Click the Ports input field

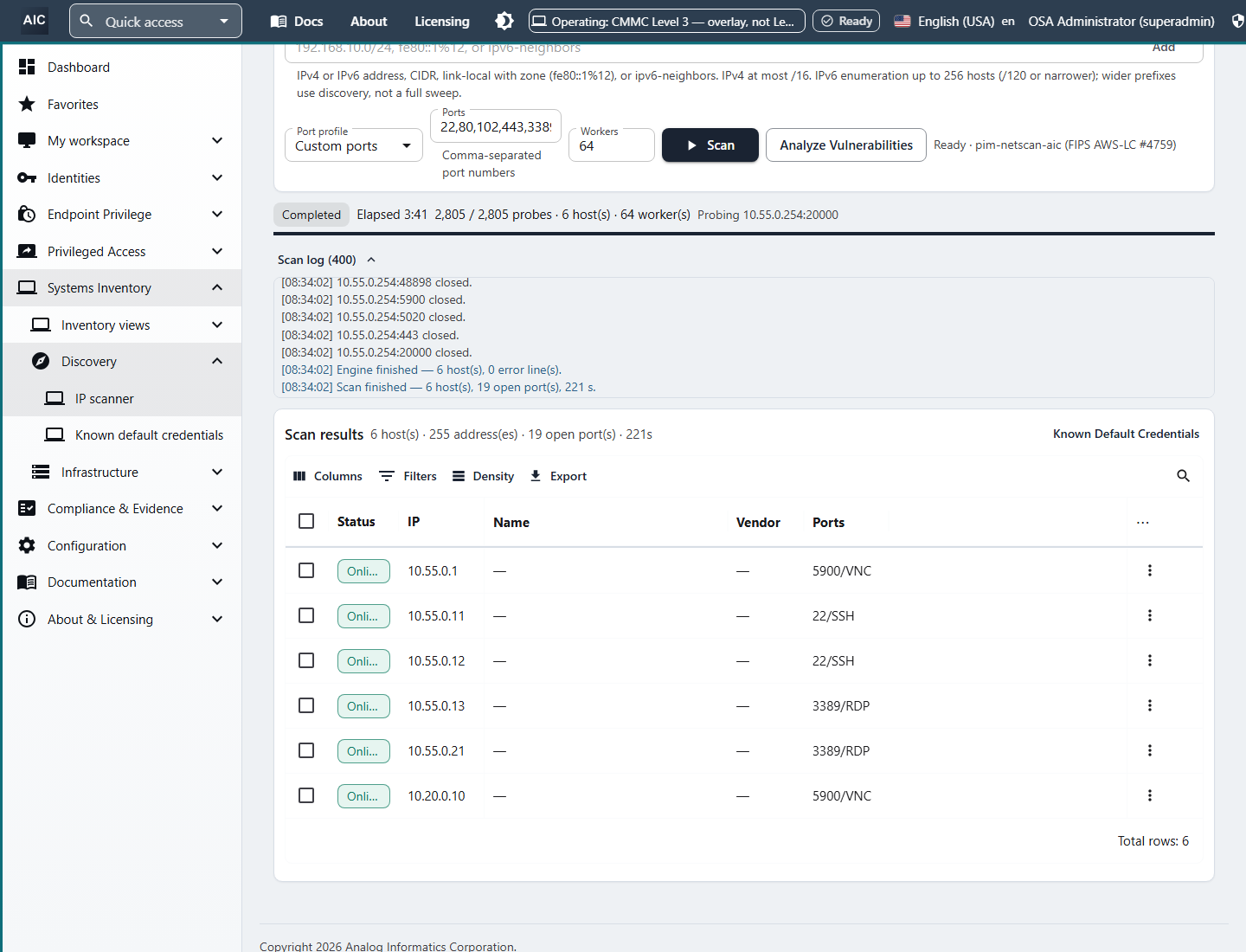tap(496, 126)
